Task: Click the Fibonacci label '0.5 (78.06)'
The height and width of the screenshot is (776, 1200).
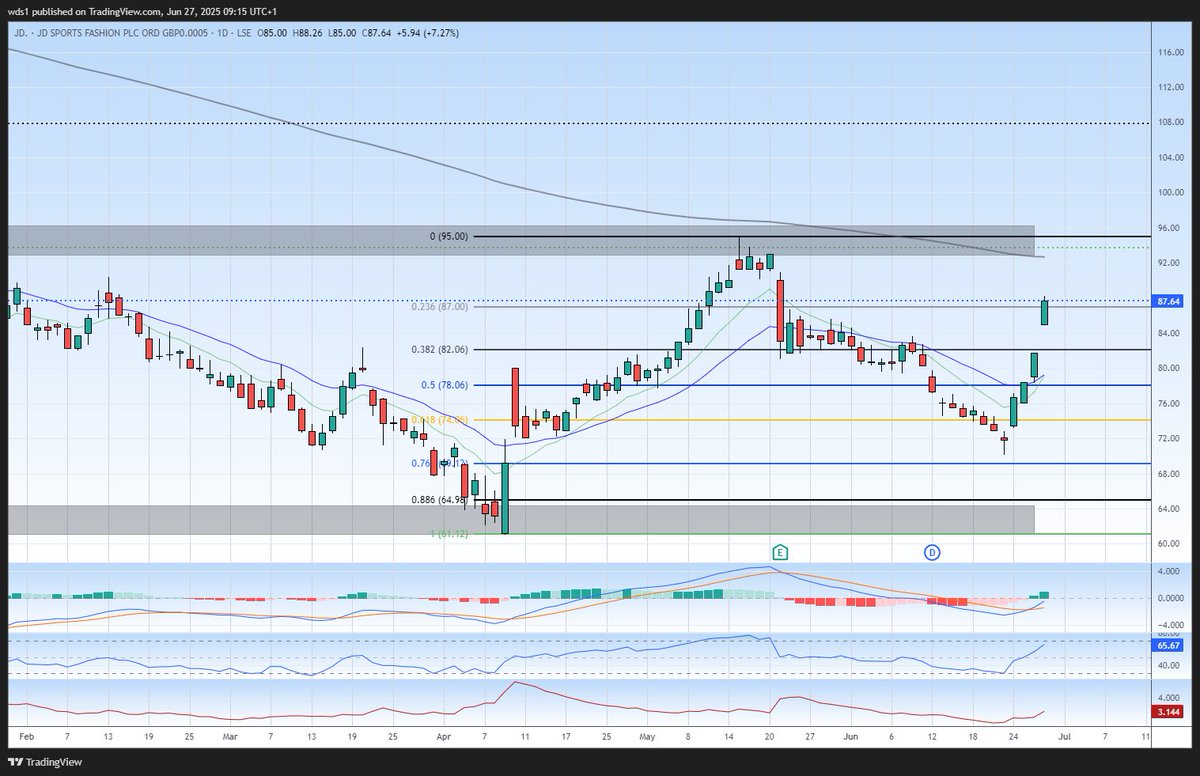Action: click(x=444, y=385)
